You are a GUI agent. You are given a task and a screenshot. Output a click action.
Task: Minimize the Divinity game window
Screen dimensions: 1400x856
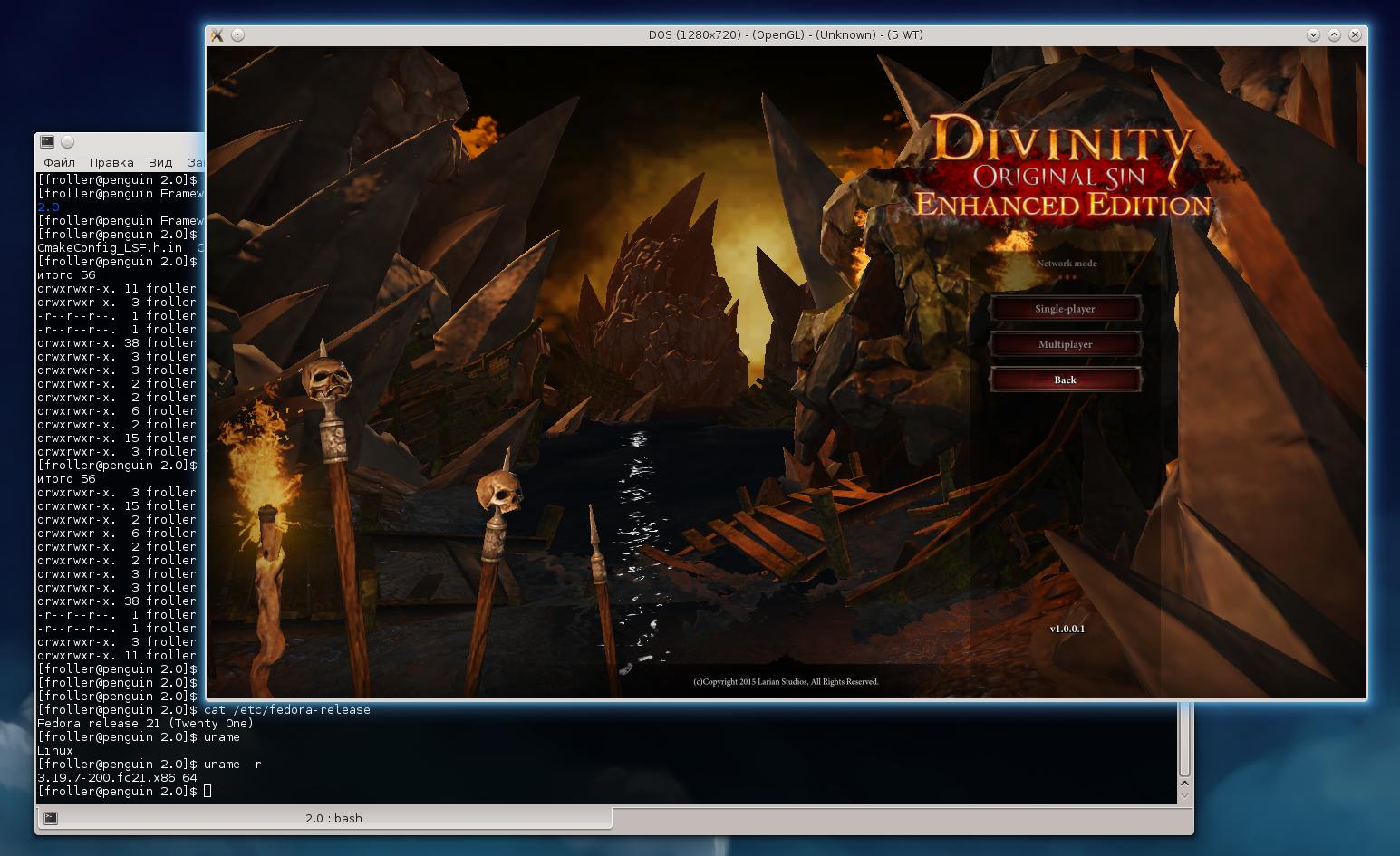(1313, 35)
